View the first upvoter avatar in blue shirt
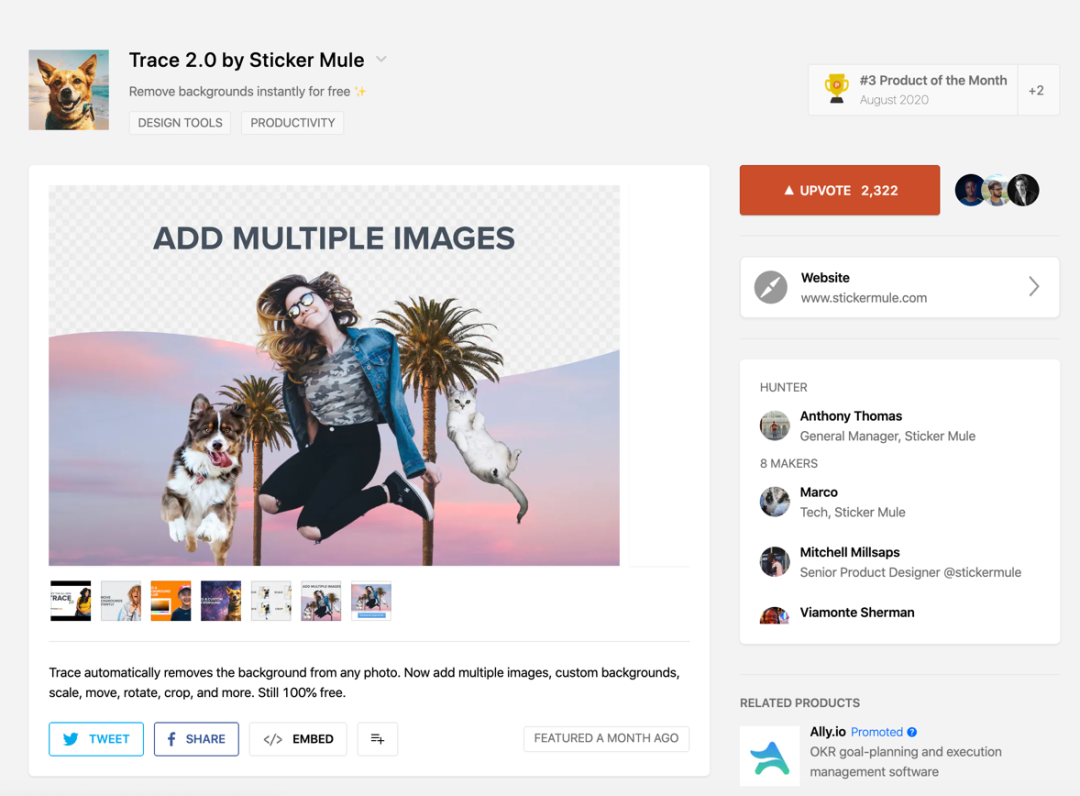Viewport: 1080px width, 796px height. tap(970, 190)
